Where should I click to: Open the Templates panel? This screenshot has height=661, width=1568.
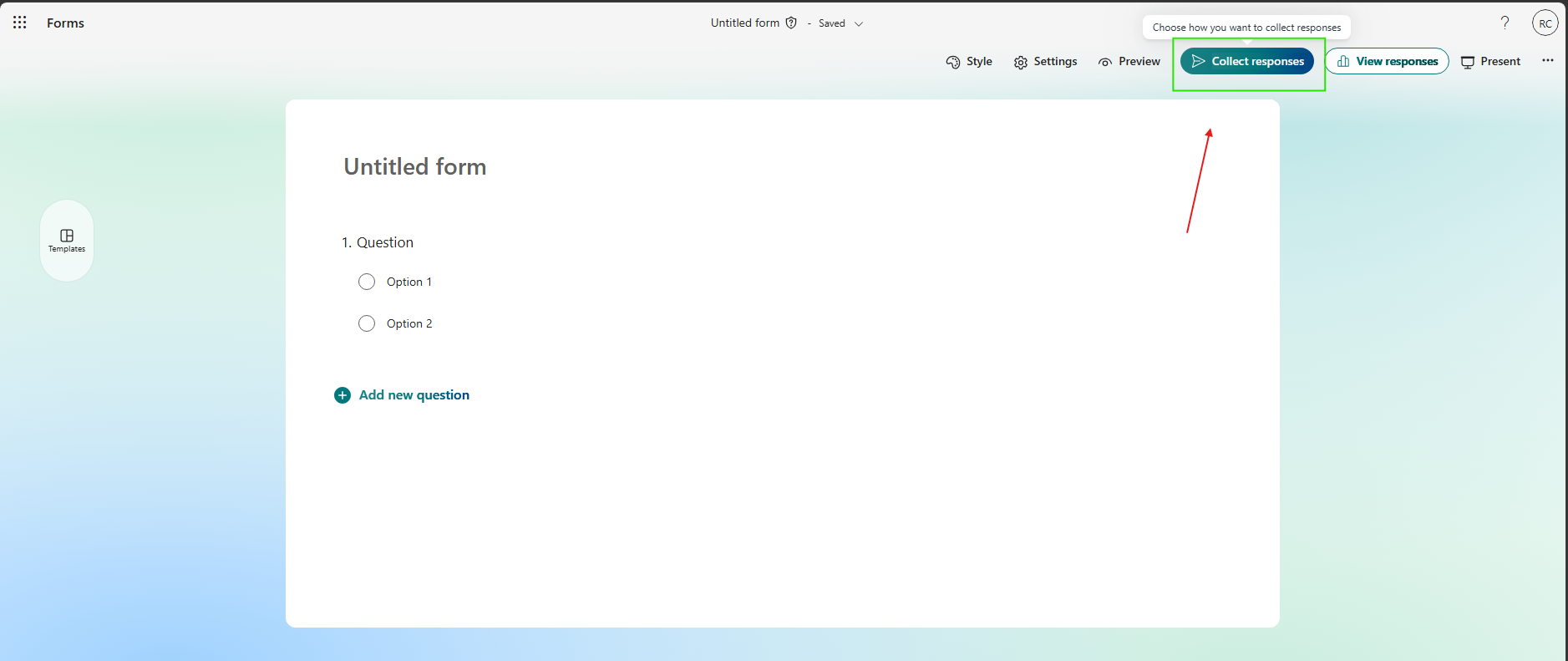coord(67,241)
